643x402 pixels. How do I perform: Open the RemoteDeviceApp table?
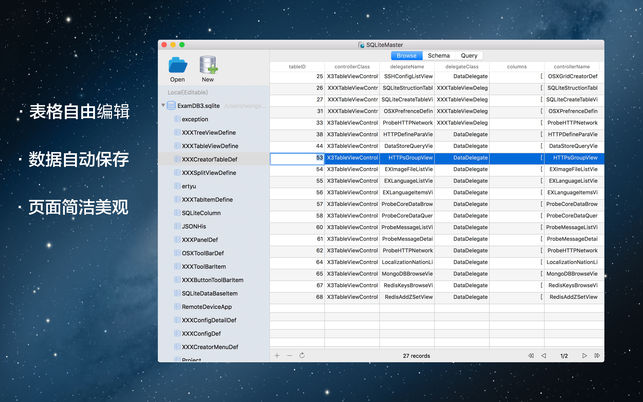(x=208, y=306)
